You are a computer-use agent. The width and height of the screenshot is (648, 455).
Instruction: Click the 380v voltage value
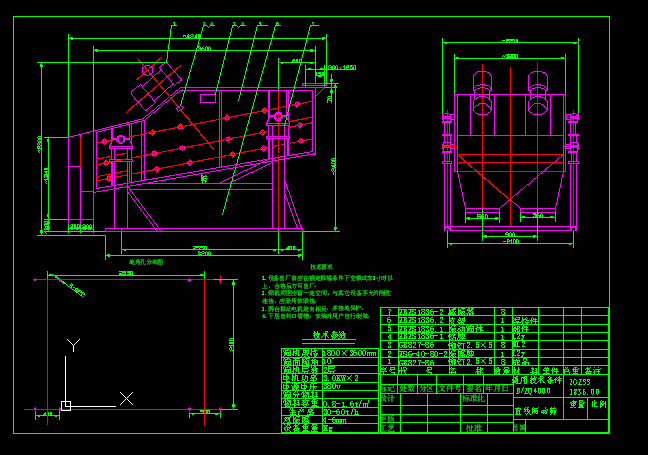tap(332, 386)
